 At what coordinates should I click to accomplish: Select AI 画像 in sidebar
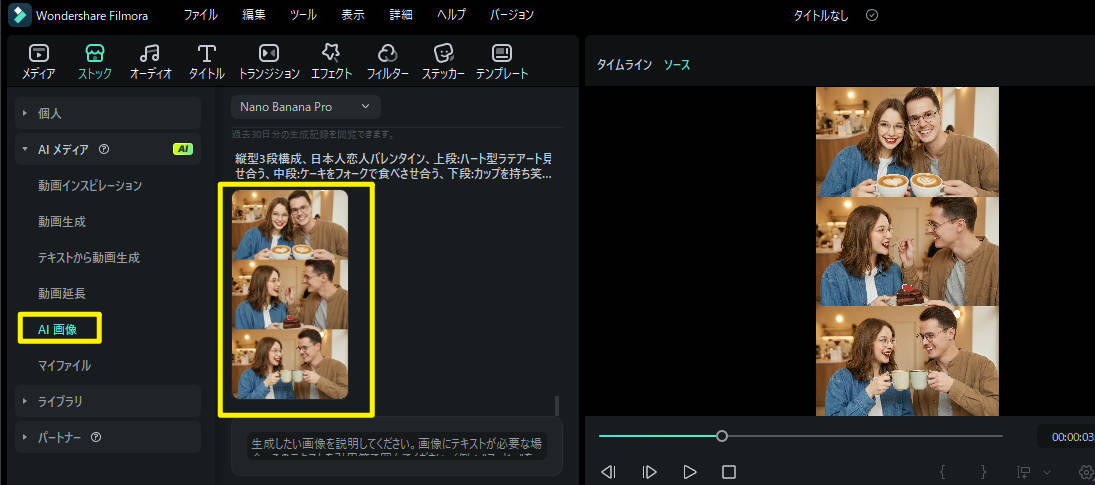point(57,329)
